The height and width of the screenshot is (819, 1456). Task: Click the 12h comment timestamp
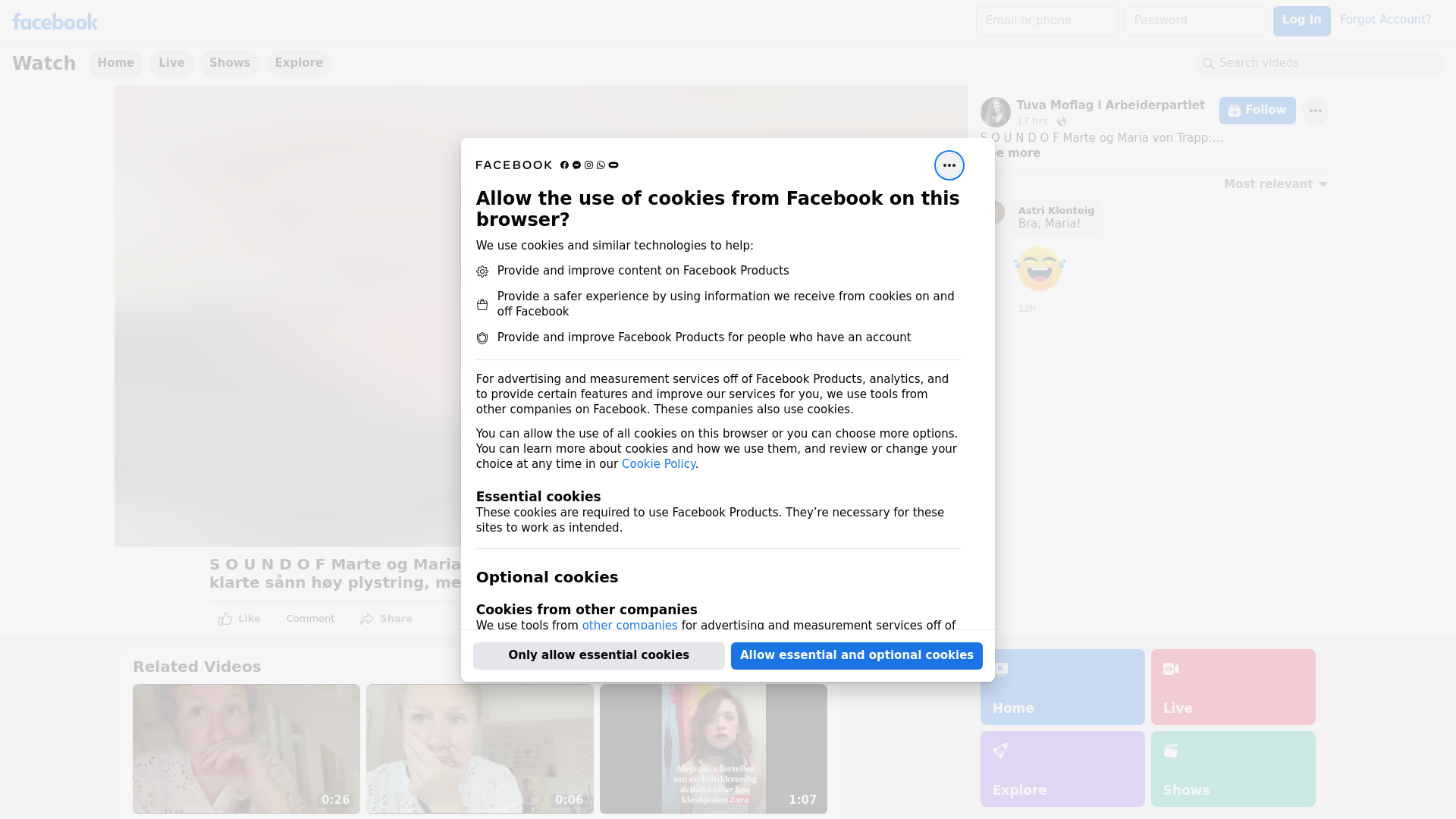click(1027, 309)
